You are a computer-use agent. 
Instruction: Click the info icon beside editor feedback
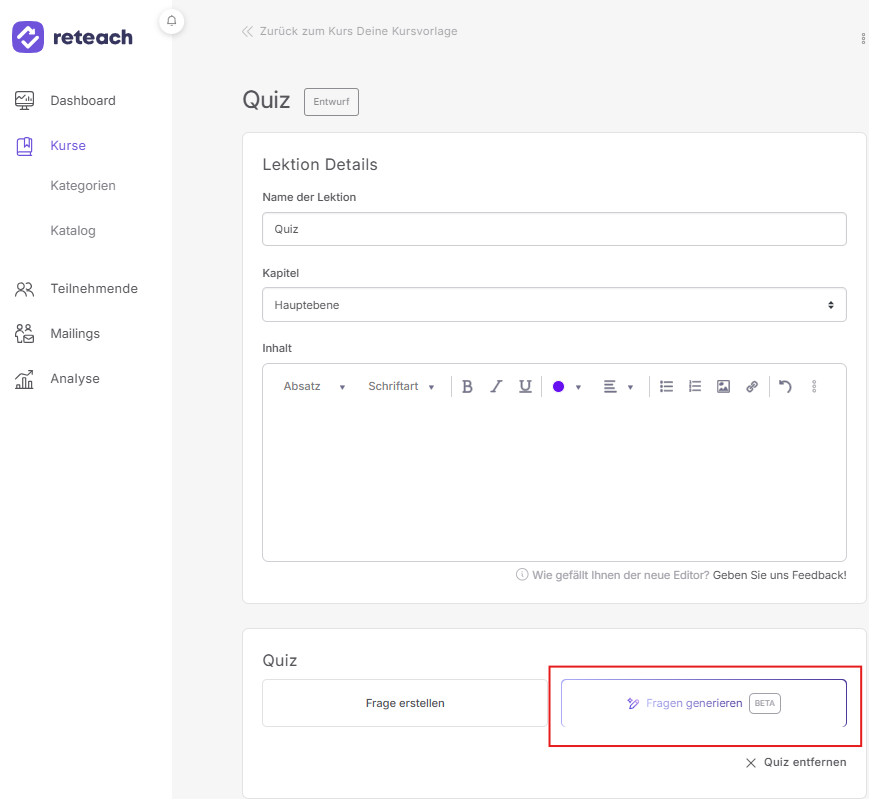tap(522, 575)
